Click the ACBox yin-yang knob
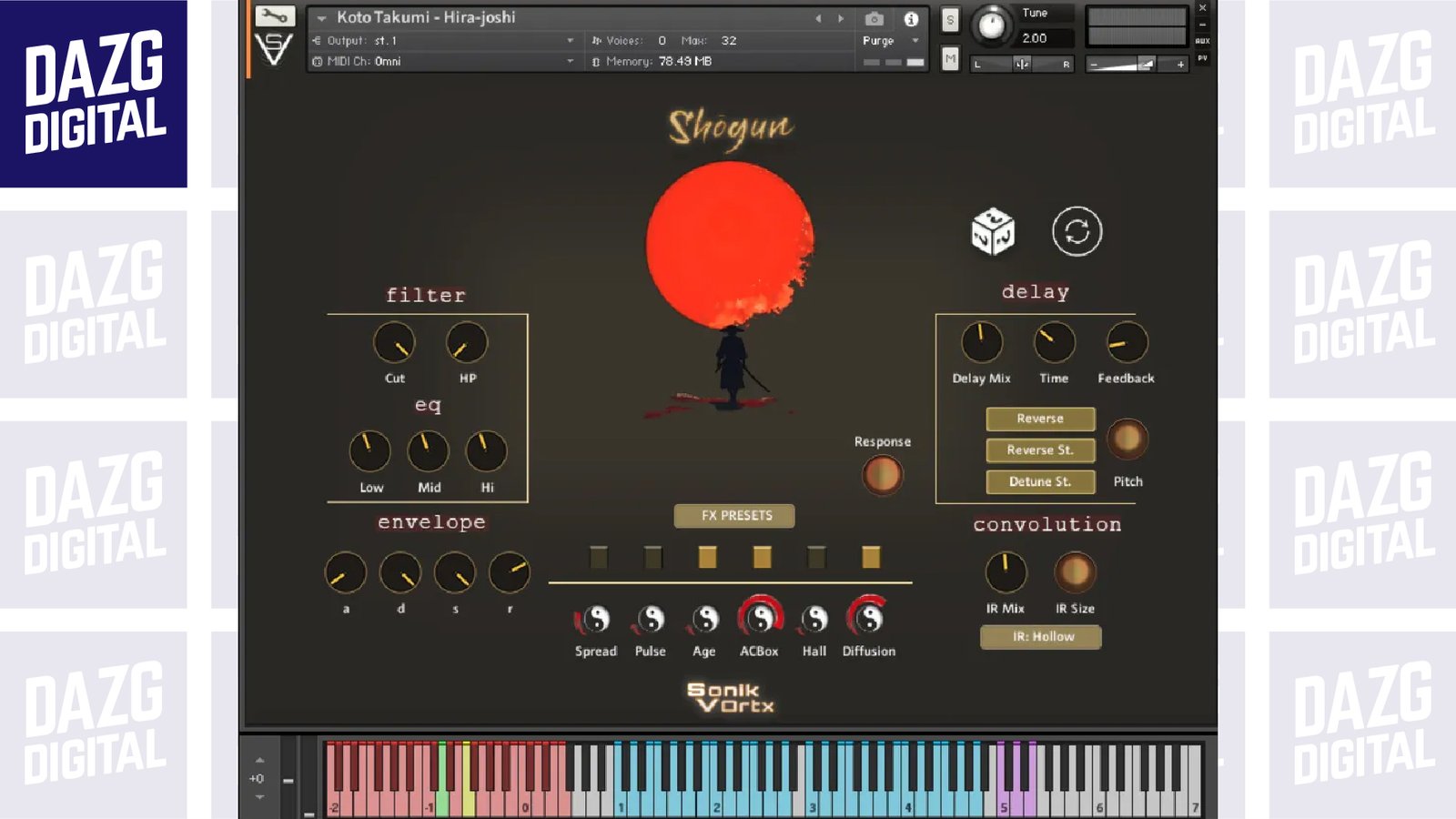1456x819 pixels. (760, 618)
